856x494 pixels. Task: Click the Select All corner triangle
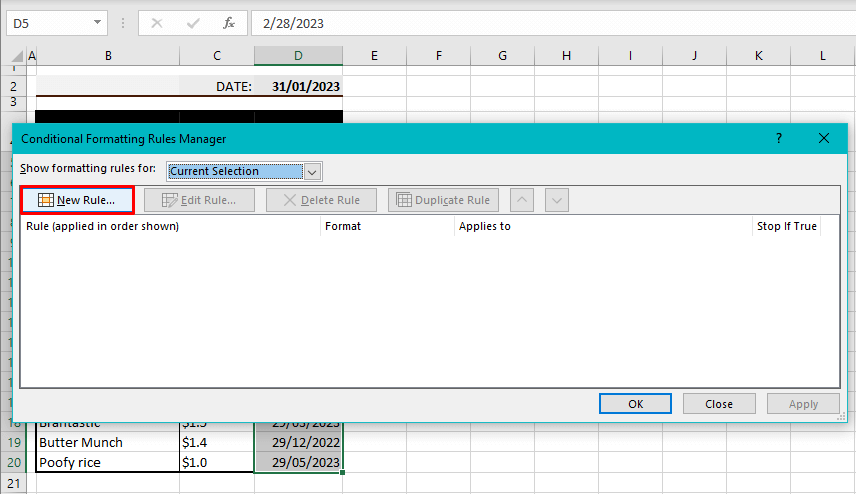[17, 56]
